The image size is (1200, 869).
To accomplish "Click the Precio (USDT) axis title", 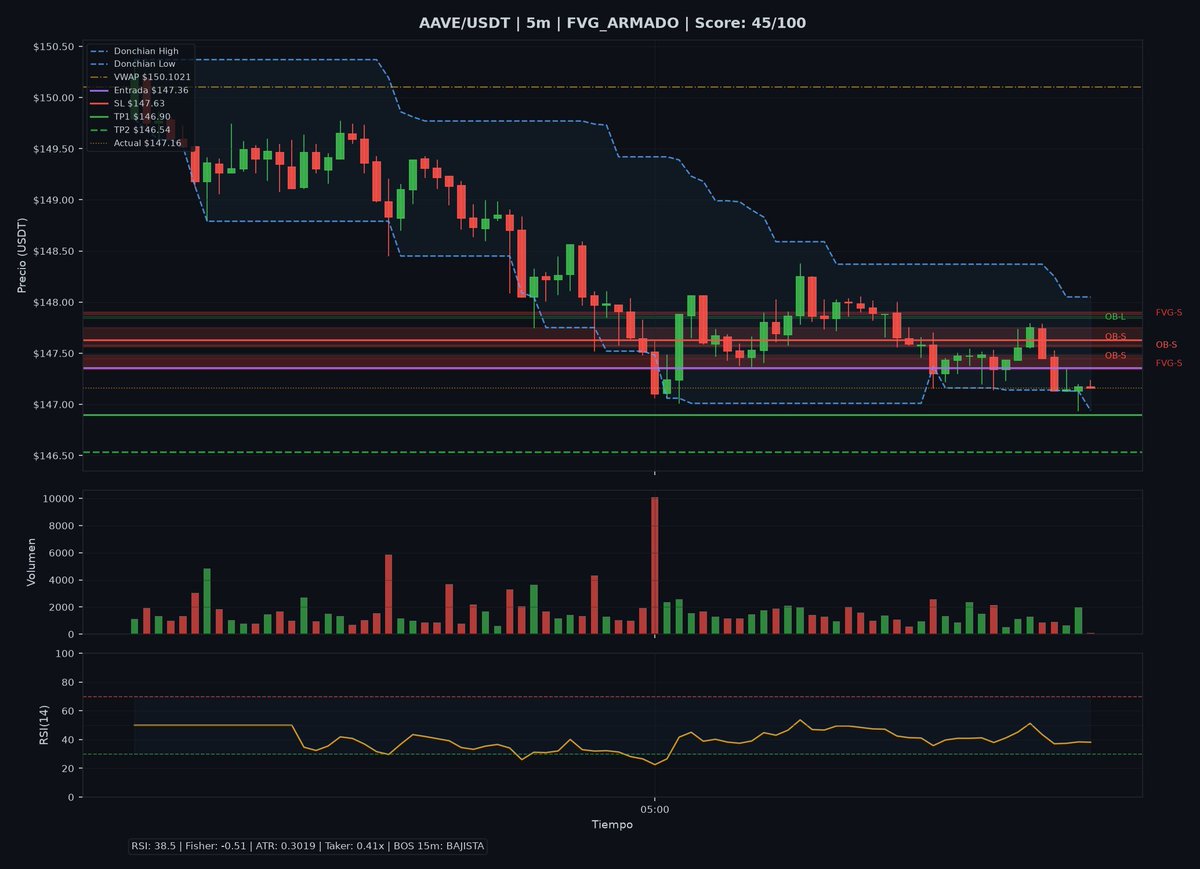I will [x=21, y=255].
